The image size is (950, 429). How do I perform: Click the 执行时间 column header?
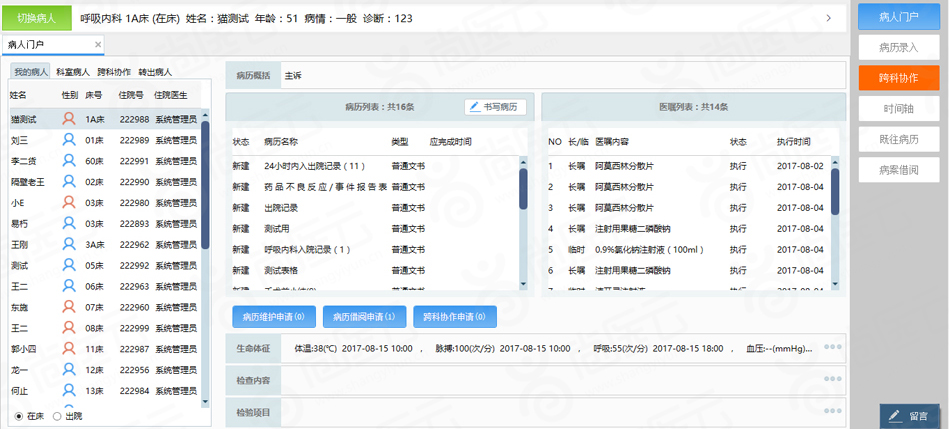(794, 142)
